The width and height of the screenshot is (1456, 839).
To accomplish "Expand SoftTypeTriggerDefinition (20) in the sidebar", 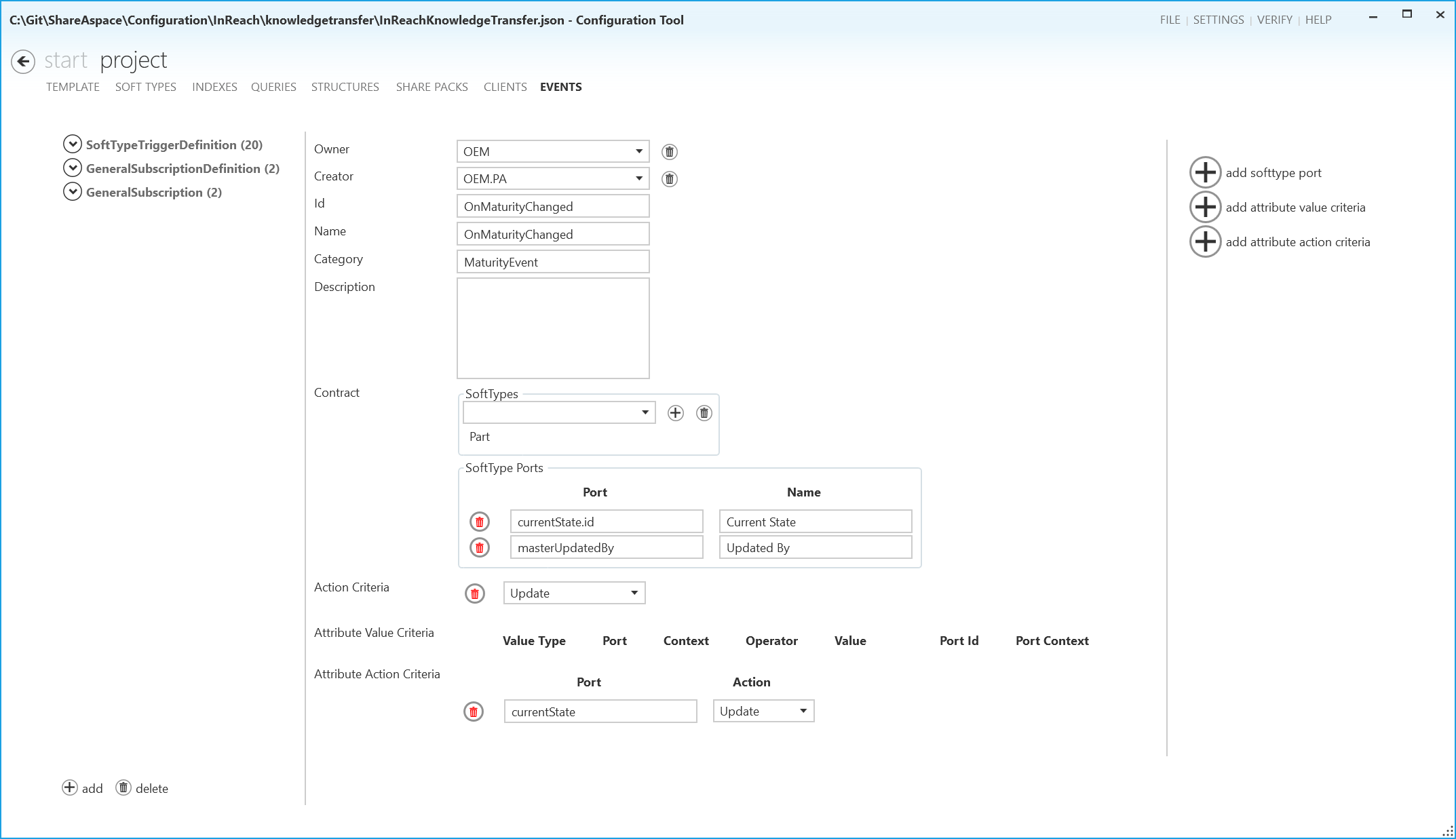I will coord(73,144).
